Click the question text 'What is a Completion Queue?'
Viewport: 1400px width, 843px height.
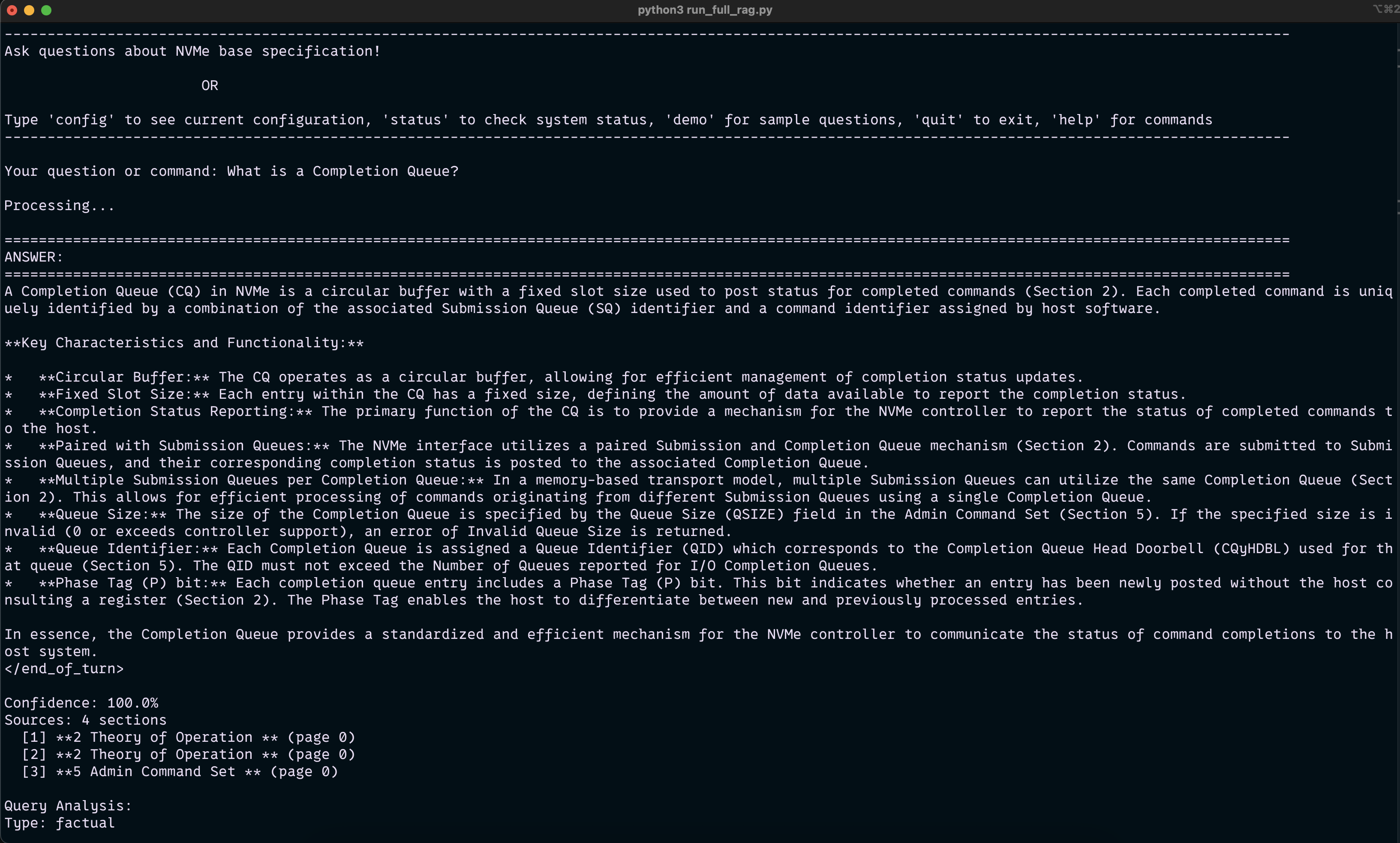(342, 171)
